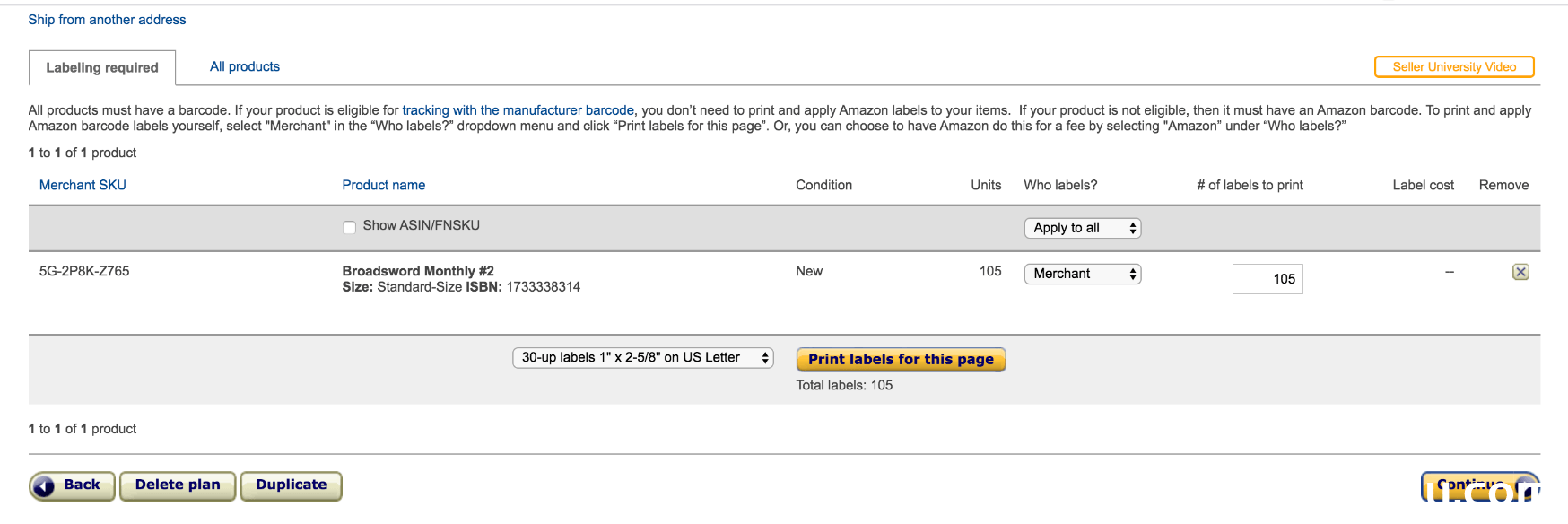Screen dimensions: 1568x524
Task: Click the Broadsword Monthly #2 product name
Action: click(x=418, y=271)
